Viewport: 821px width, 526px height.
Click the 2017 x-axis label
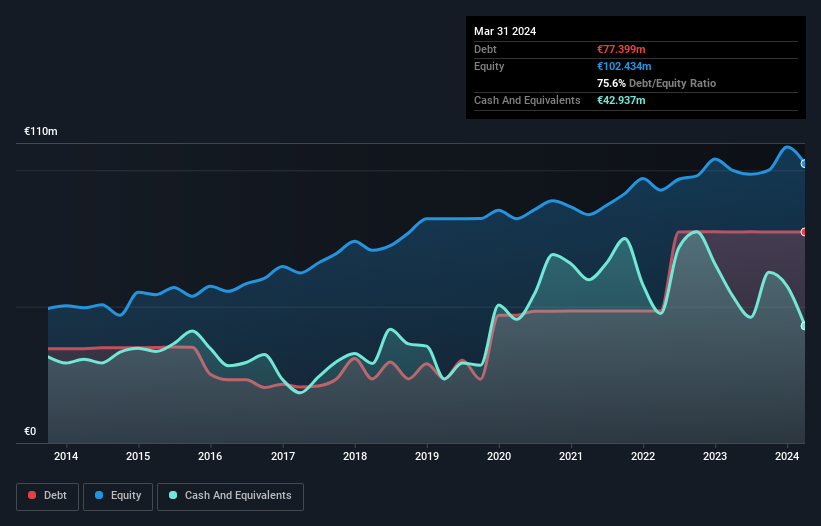click(x=283, y=456)
